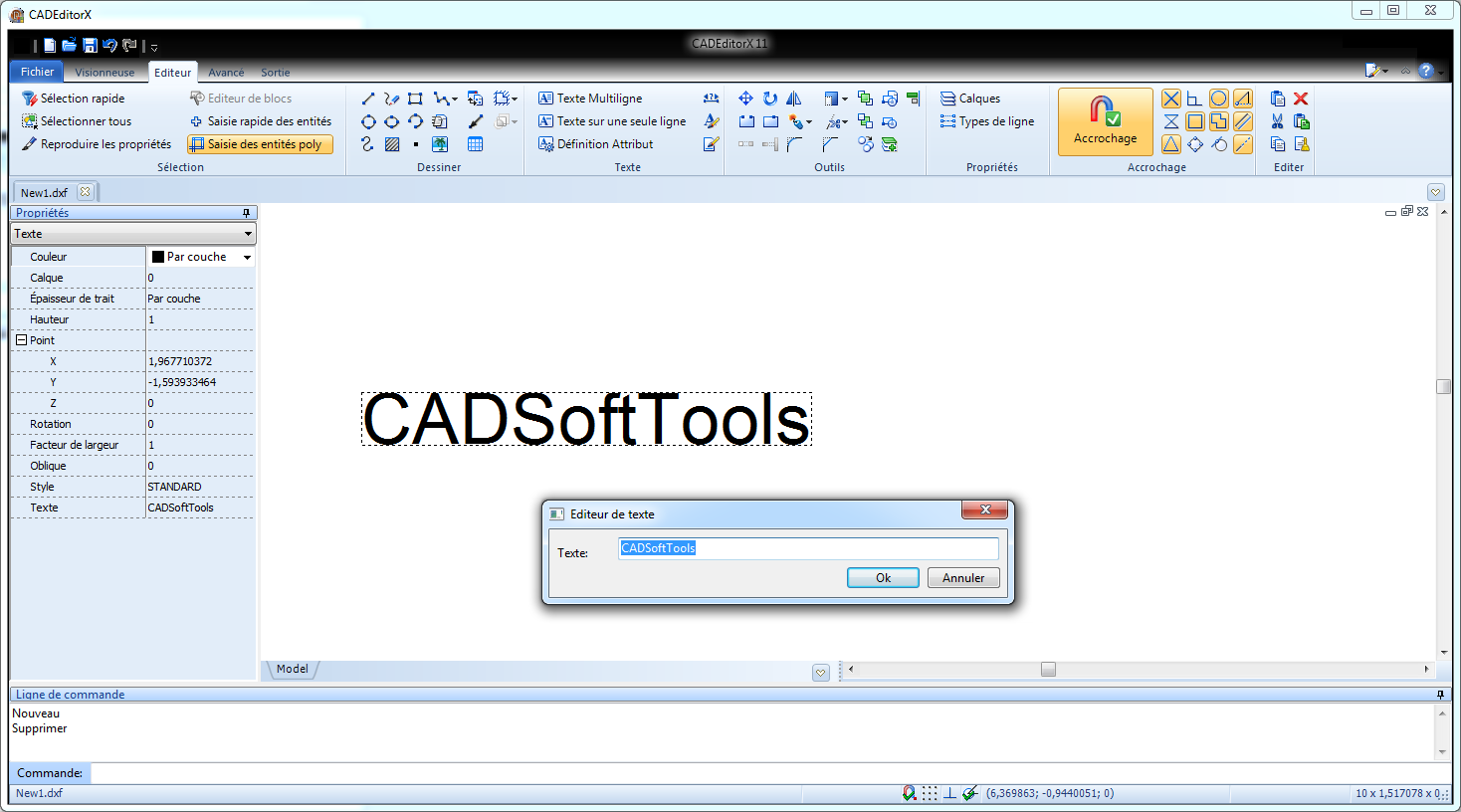Image resolution: width=1461 pixels, height=812 pixels.
Task: Toggle the Accrochage snap button
Action: 1105,121
